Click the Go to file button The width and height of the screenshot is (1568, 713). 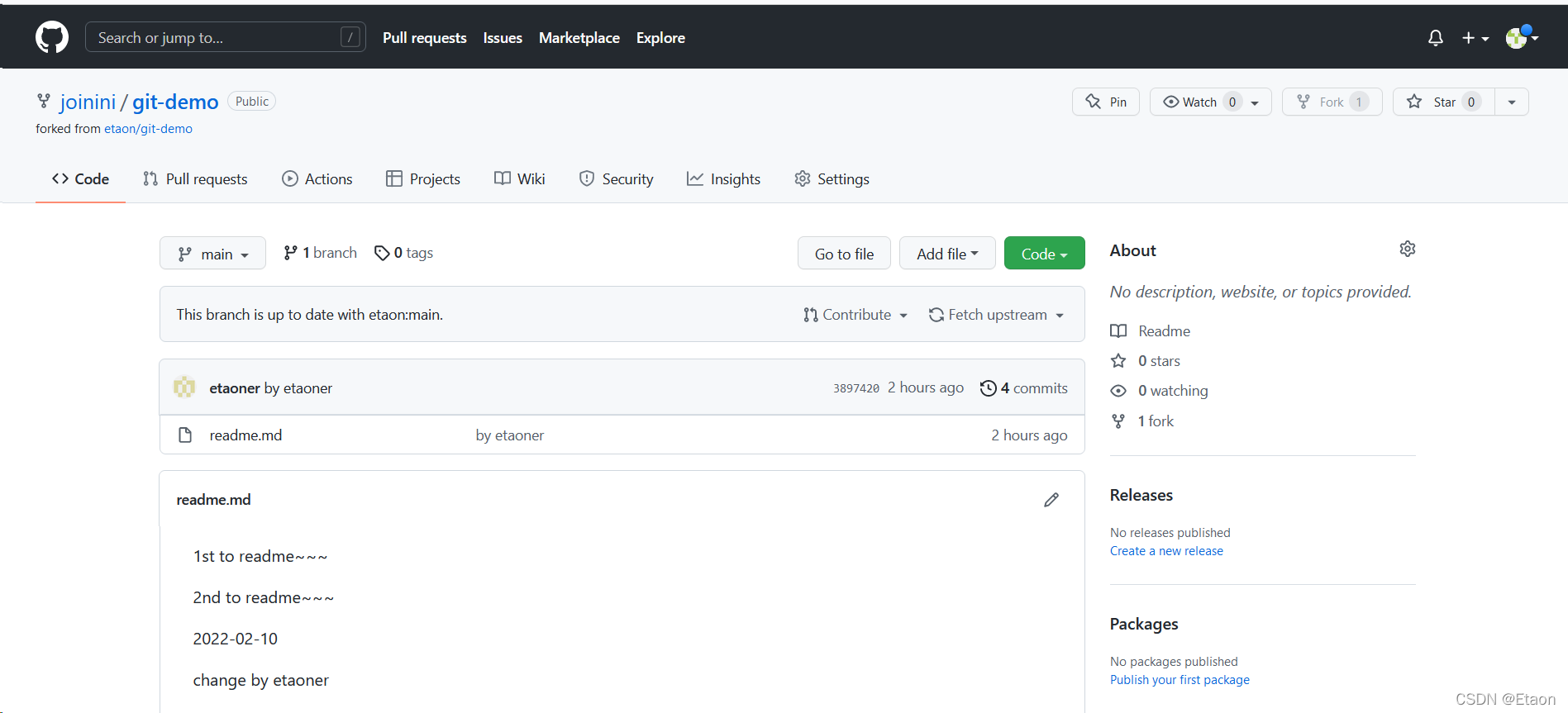click(844, 254)
